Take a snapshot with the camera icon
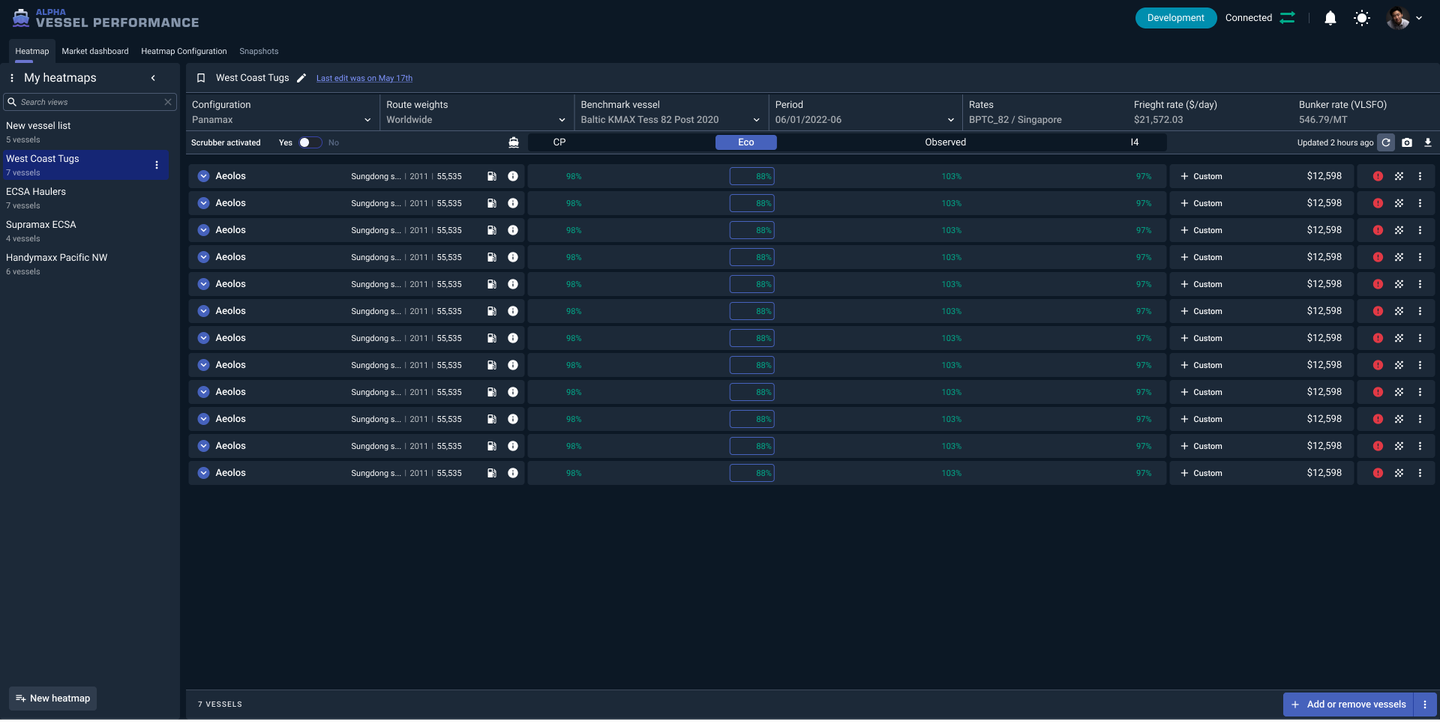This screenshot has height=724, width=1440. [1407, 142]
